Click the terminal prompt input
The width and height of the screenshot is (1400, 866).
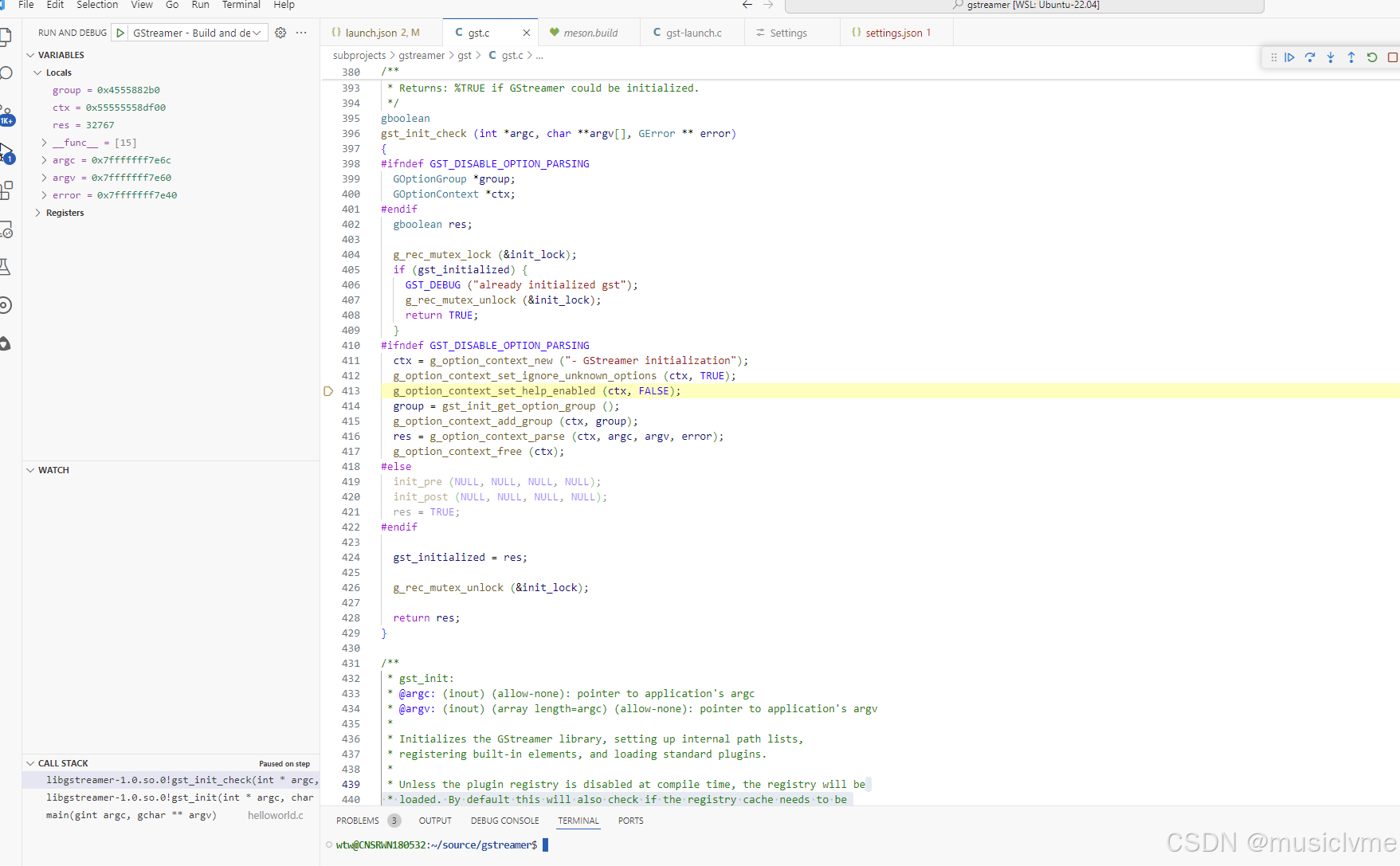coord(545,844)
